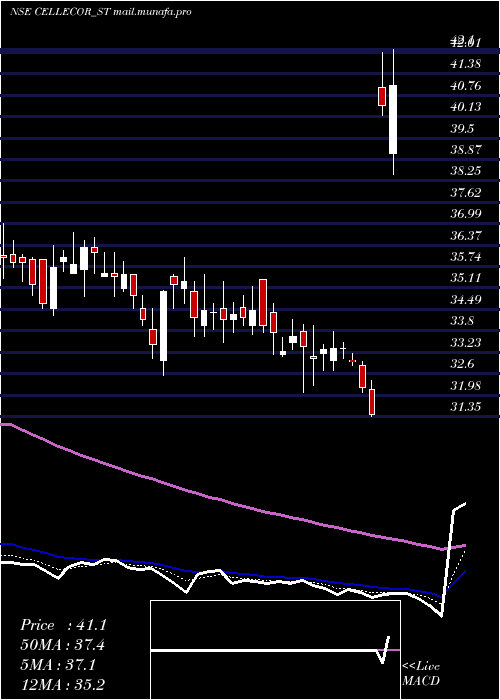Image resolution: width=500 pixels, height=700 pixels.
Task: Select the 38.87 price axis label
Action: (466, 150)
